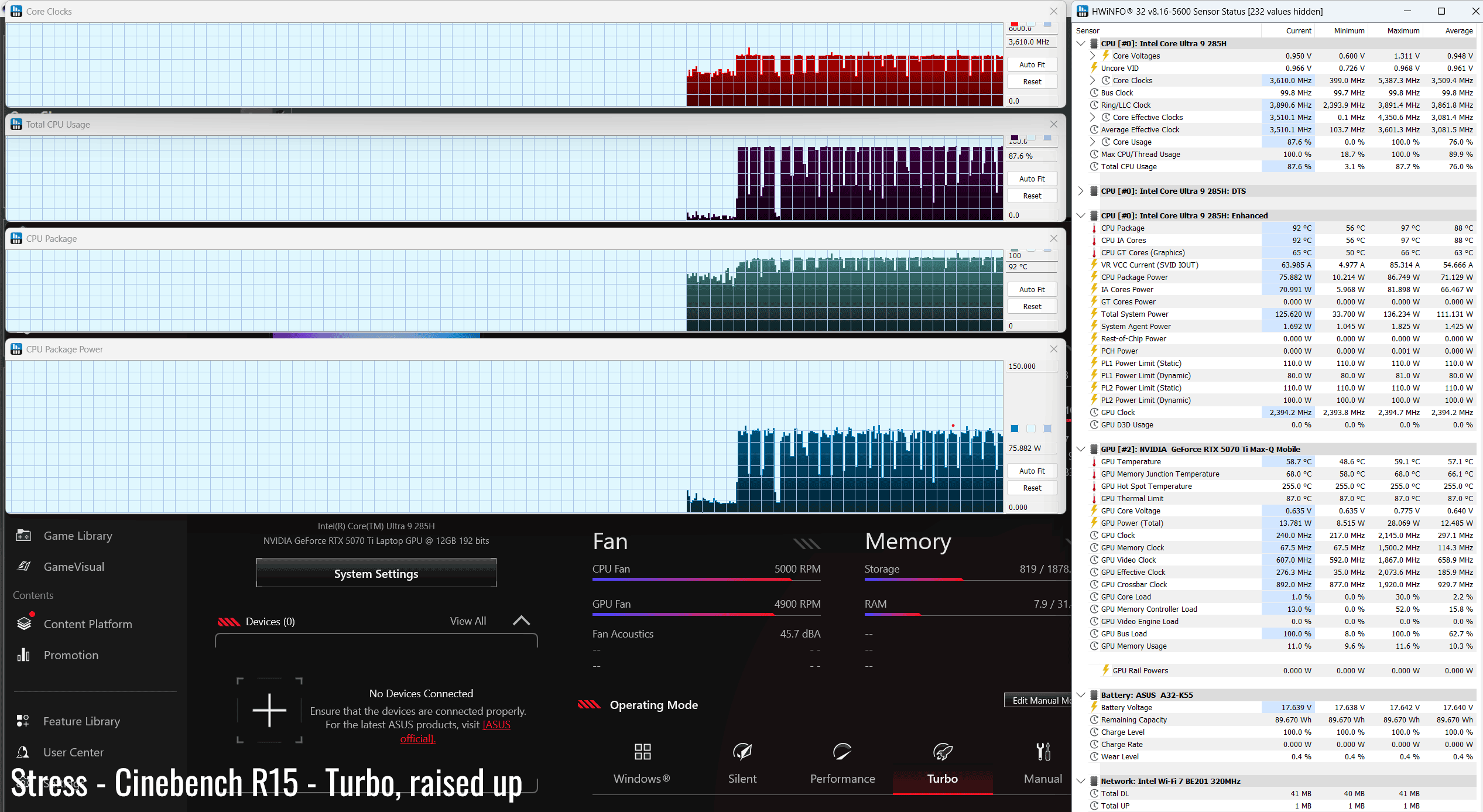Expand the Core Usage subtree
Image resolution: width=1483 pixels, height=812 pixels.
click(x=1092, y=142)
